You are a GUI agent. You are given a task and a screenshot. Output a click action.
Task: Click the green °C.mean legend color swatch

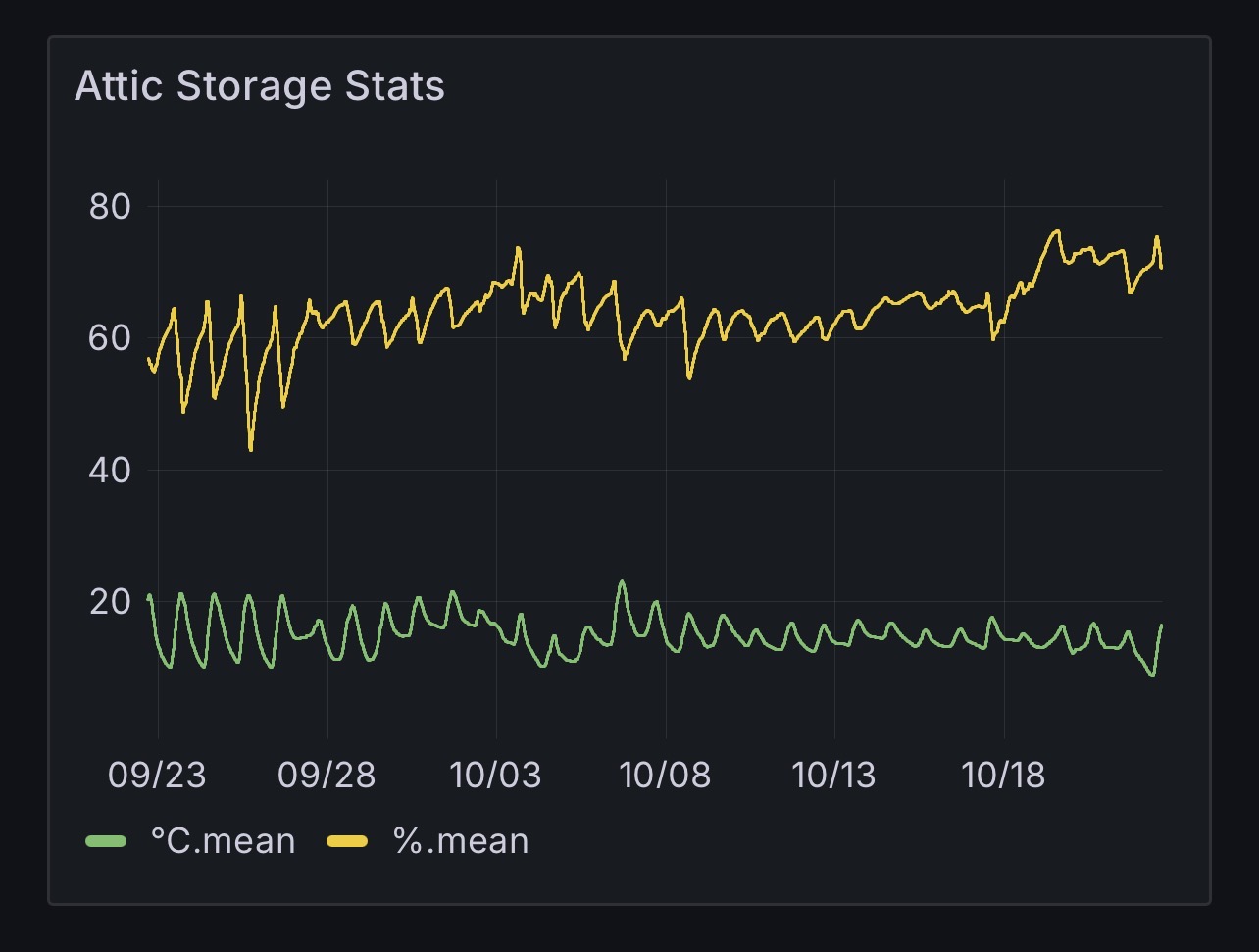coord(106,841)
